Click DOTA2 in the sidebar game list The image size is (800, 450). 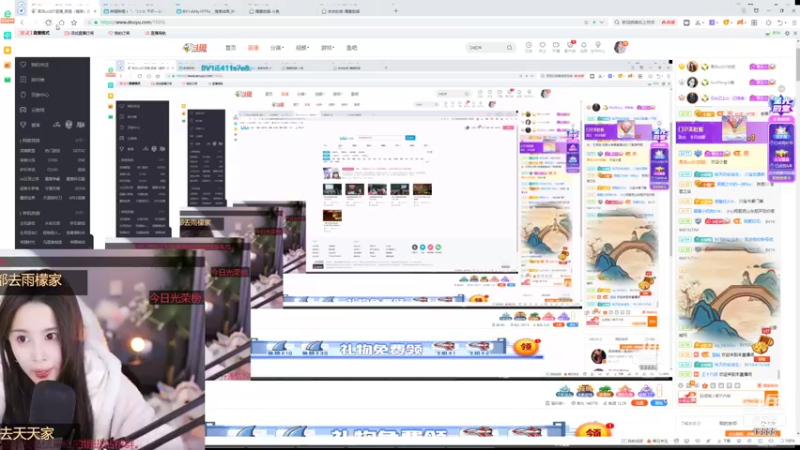(79, 151)
